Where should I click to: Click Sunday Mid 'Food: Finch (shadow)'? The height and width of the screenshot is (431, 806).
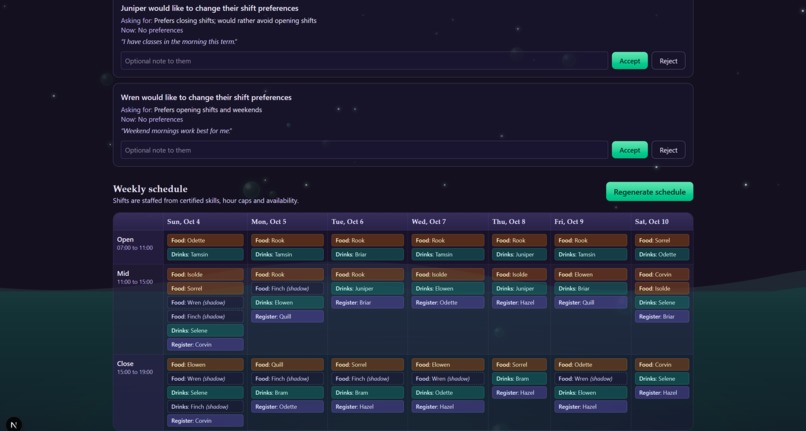point(205,316)
